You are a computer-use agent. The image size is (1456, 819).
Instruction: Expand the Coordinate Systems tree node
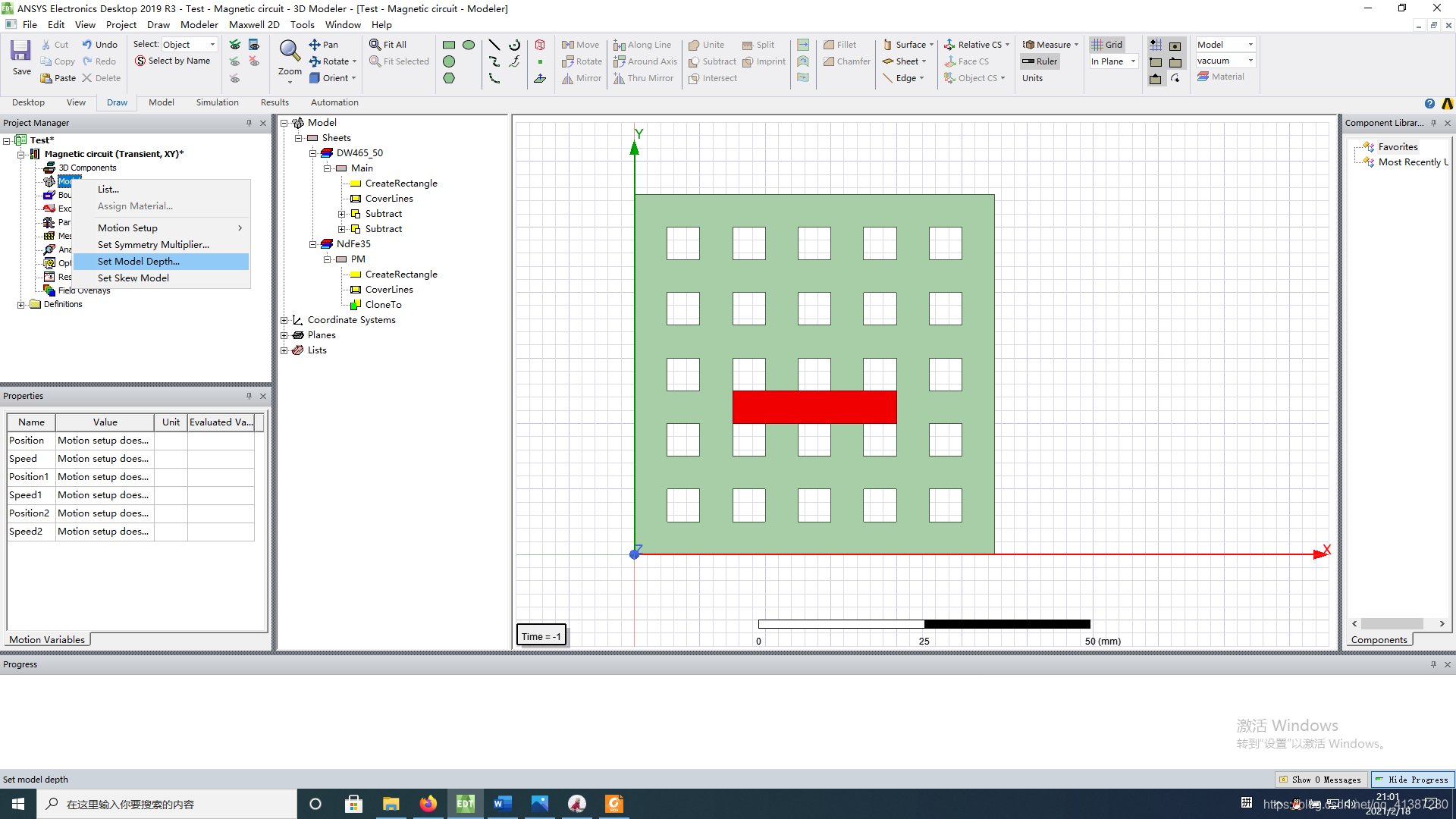284,320
